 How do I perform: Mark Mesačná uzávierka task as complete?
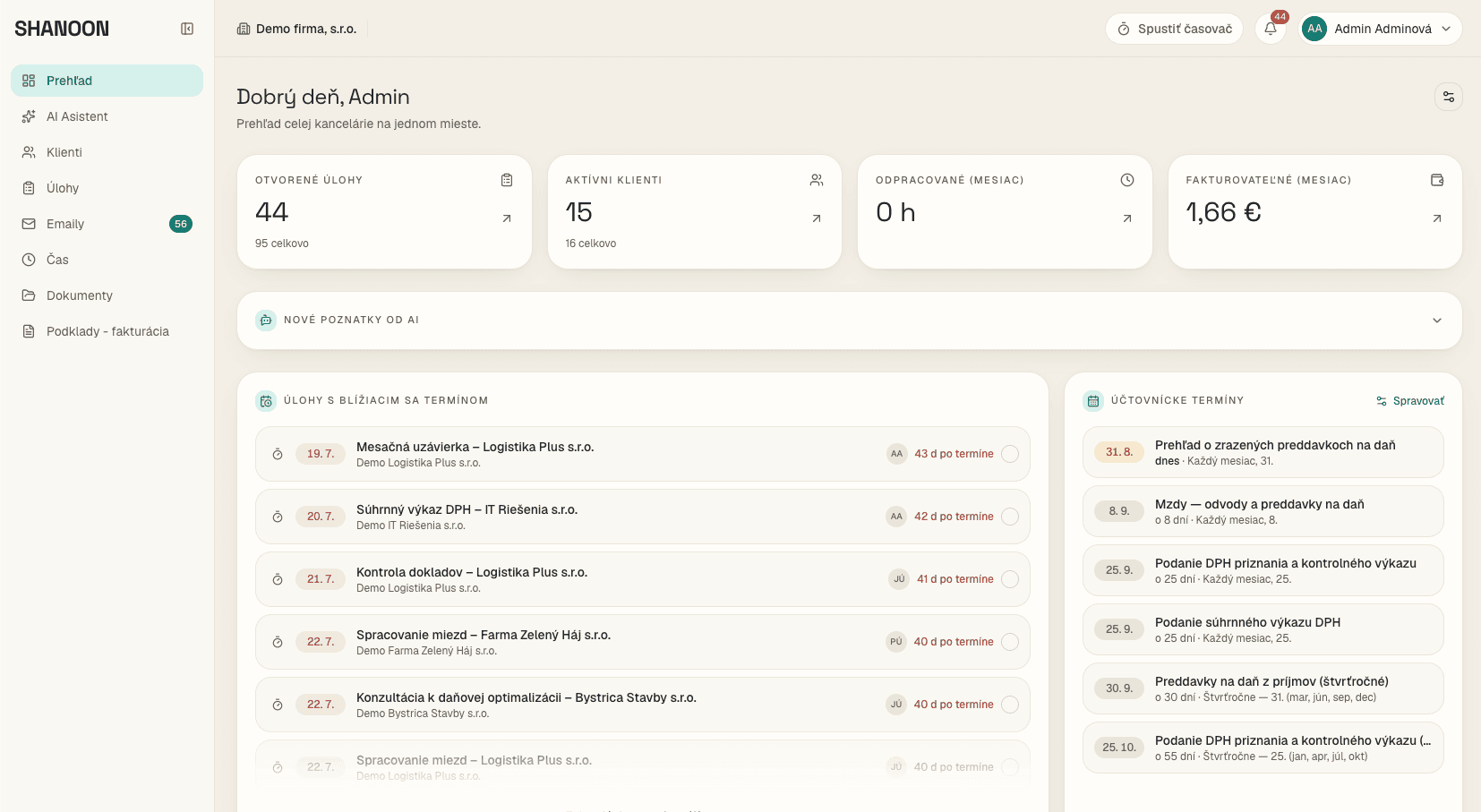click(x=1010, y=454)
